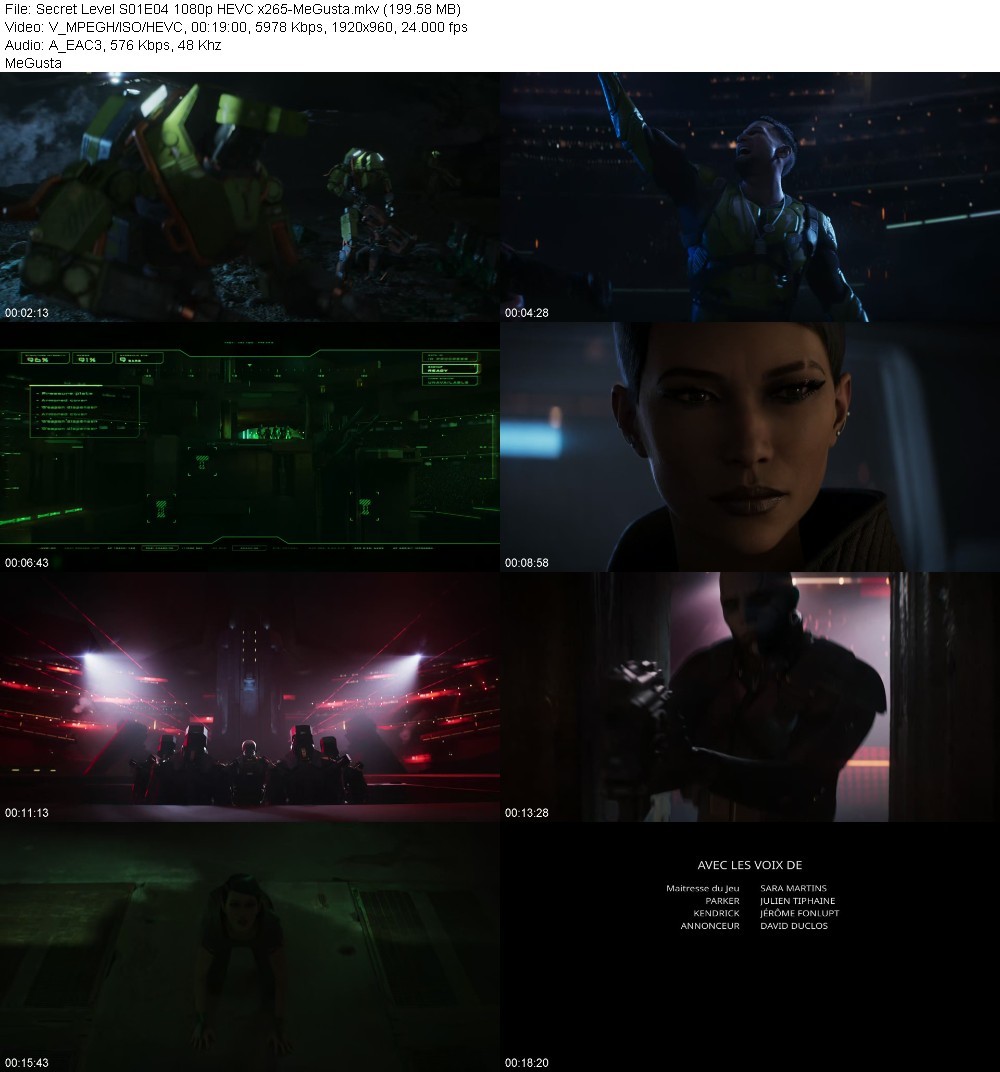This screenshot has height=1072, width=1000.
Task: Click the thumbnail timestamped 00:04:28
Action: [751, 197]
